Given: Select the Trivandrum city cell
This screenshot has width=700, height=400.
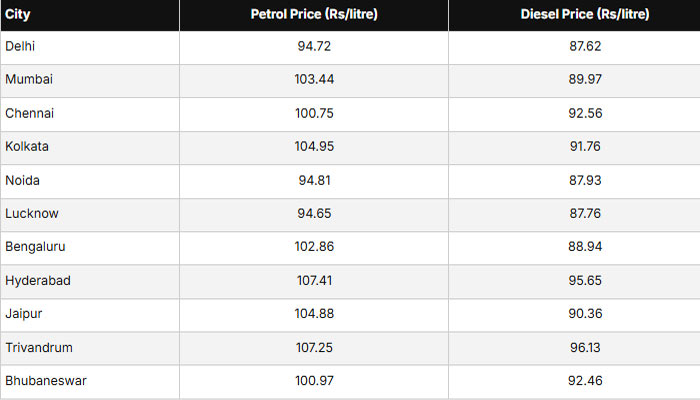Looking at the screenshot, I should click(x=38, y=347).
